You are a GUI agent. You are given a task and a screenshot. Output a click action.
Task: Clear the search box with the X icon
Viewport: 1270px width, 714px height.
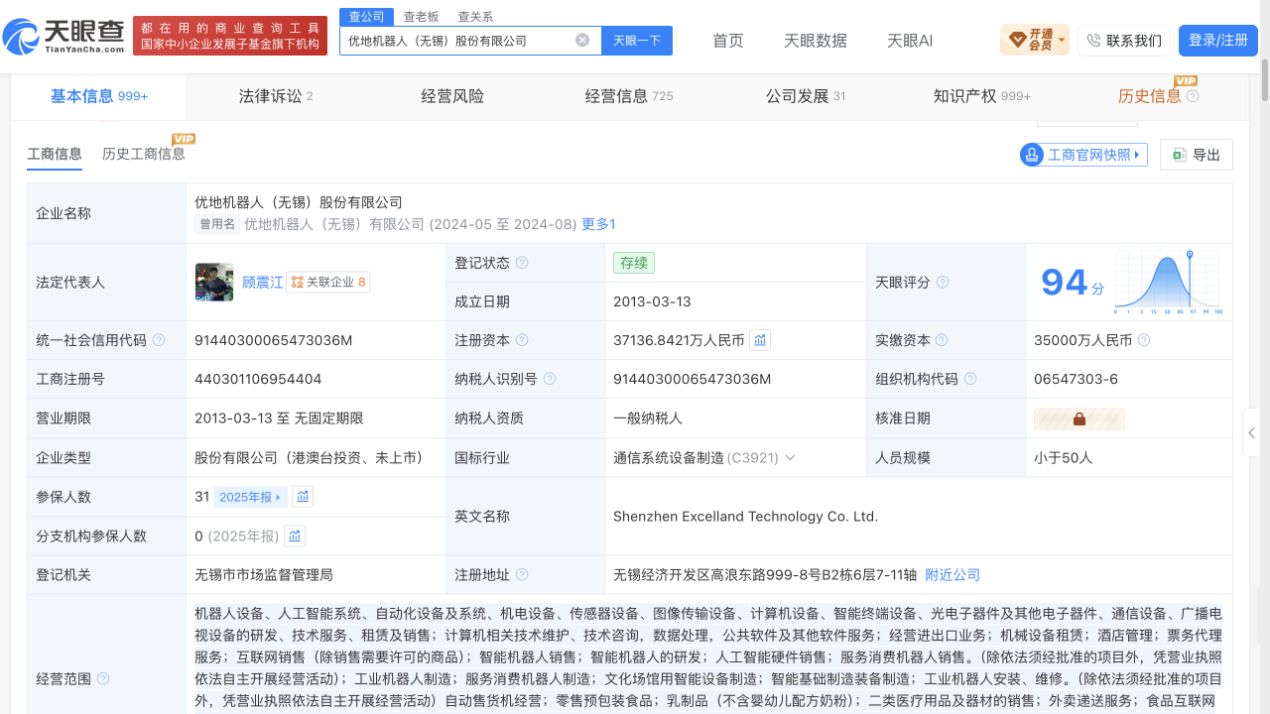582,40
